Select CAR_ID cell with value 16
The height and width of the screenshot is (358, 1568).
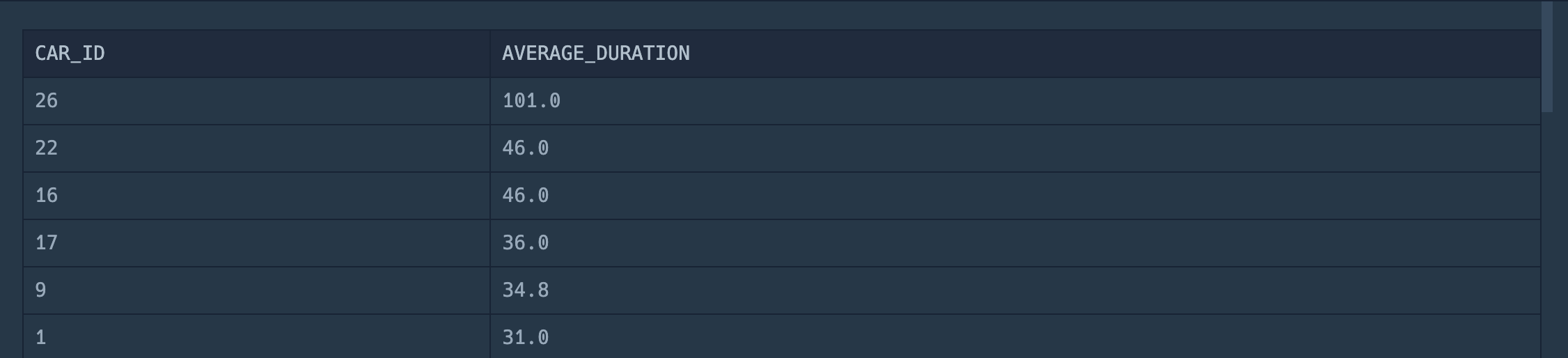[x=256, y=196]
